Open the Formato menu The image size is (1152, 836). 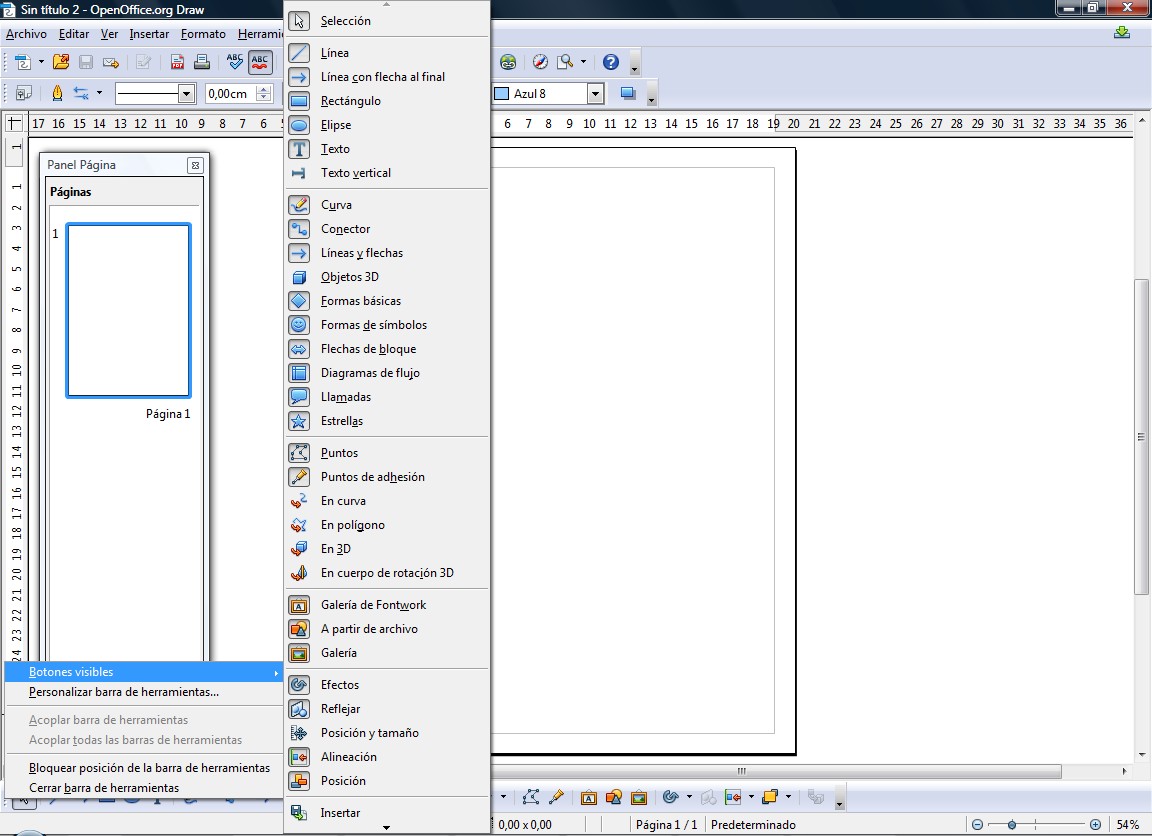204,34
